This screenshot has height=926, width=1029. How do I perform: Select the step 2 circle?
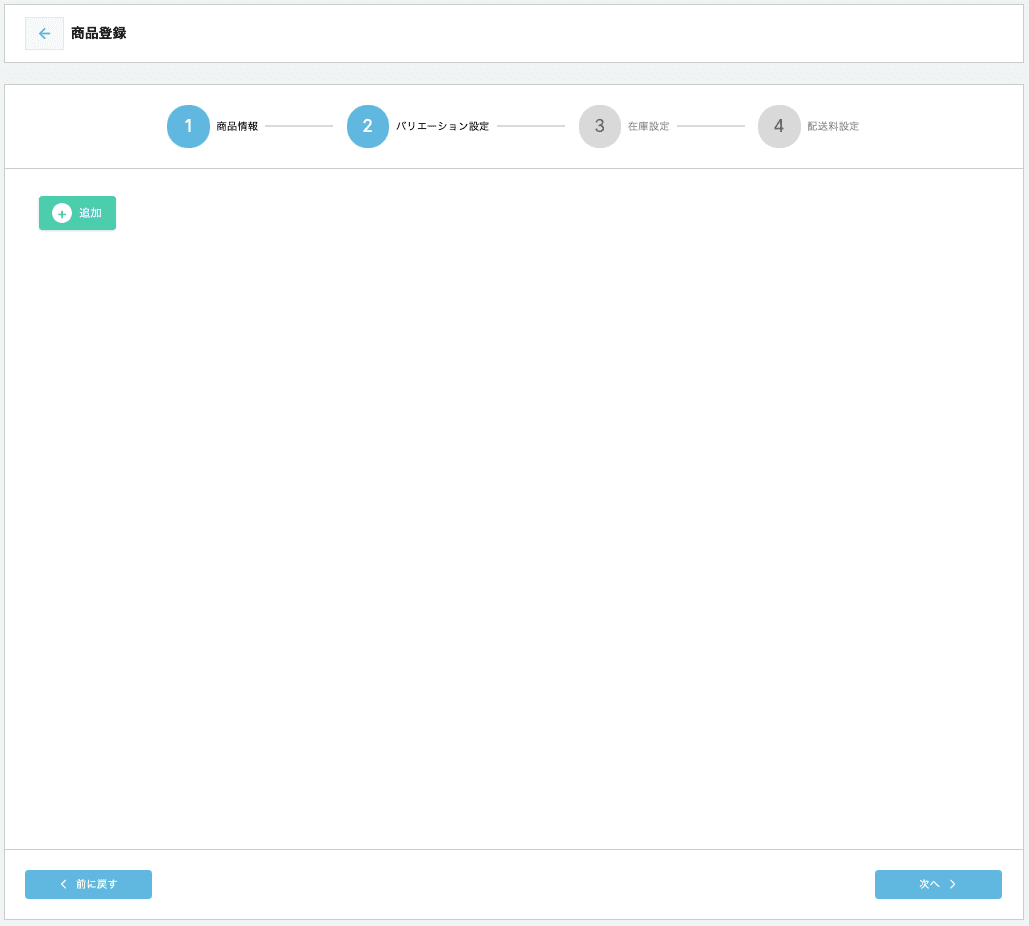coord(368,126)
